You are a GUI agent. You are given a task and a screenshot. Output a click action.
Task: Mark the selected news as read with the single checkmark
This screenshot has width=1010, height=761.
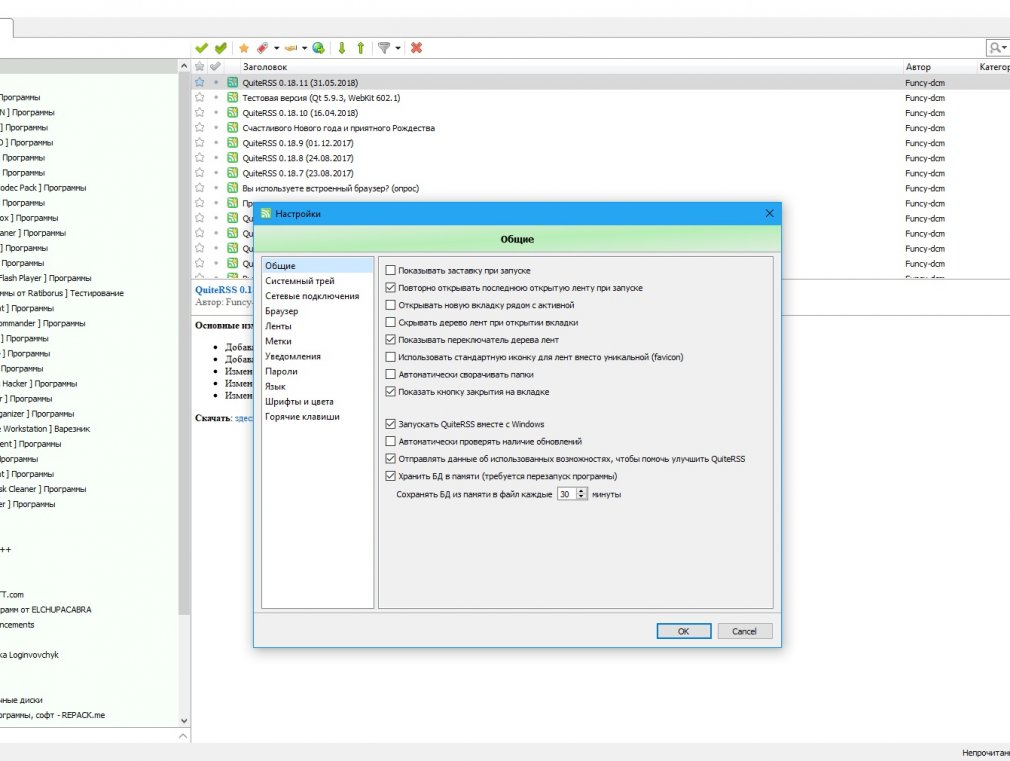tap(202, 48)
